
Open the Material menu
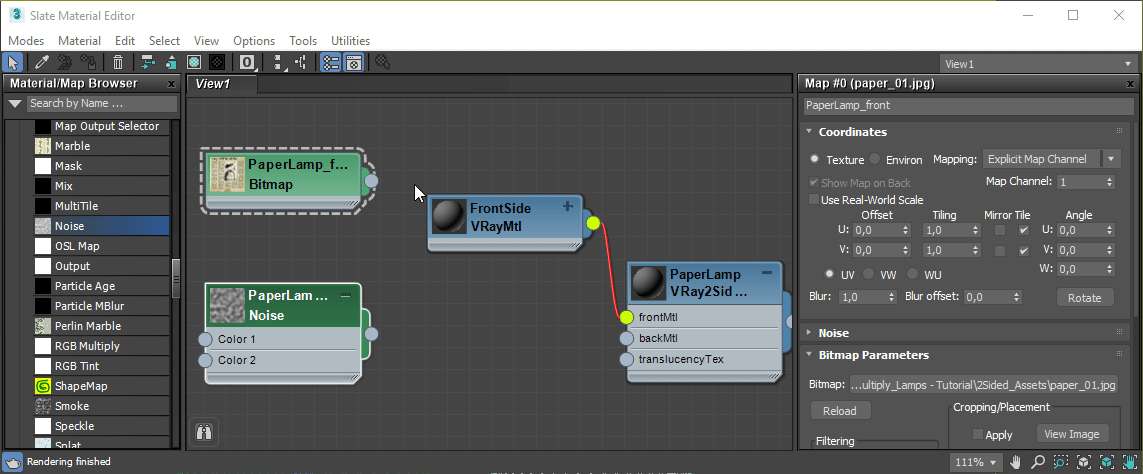point(79,41)
